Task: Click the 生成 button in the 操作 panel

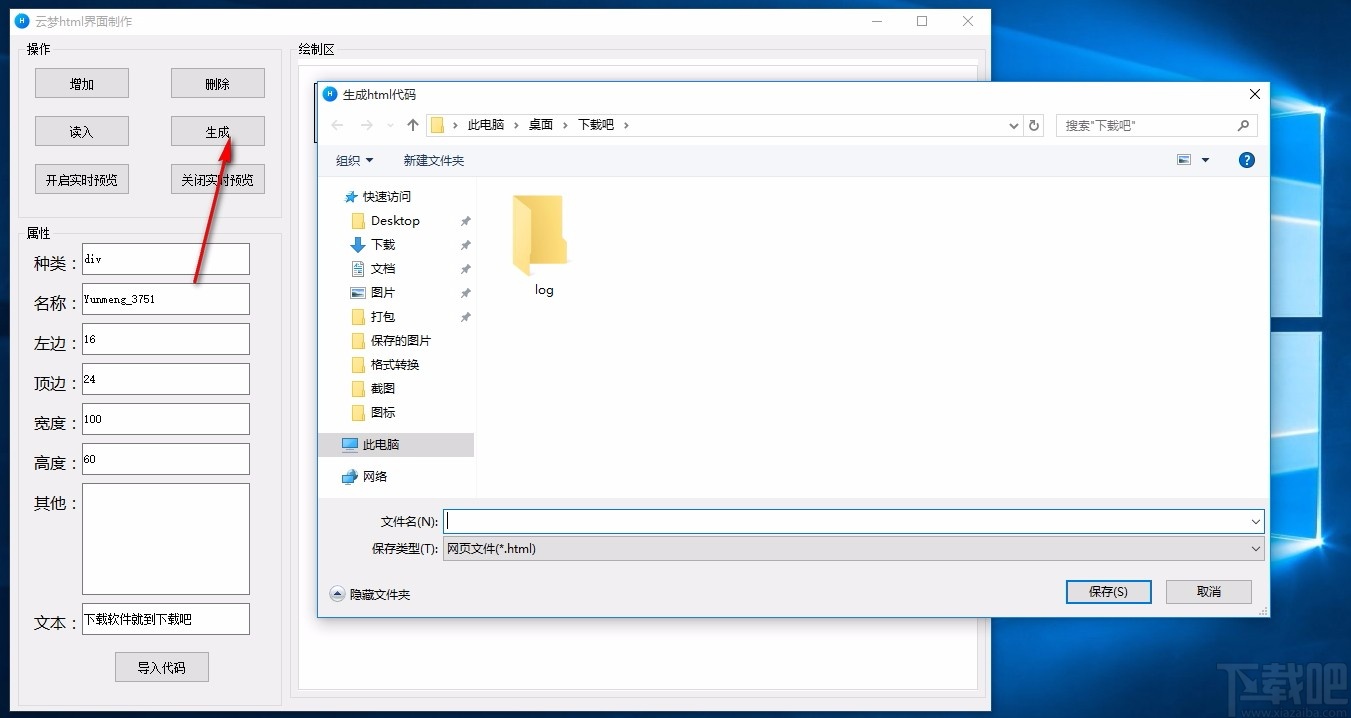Action: (217, 130)
